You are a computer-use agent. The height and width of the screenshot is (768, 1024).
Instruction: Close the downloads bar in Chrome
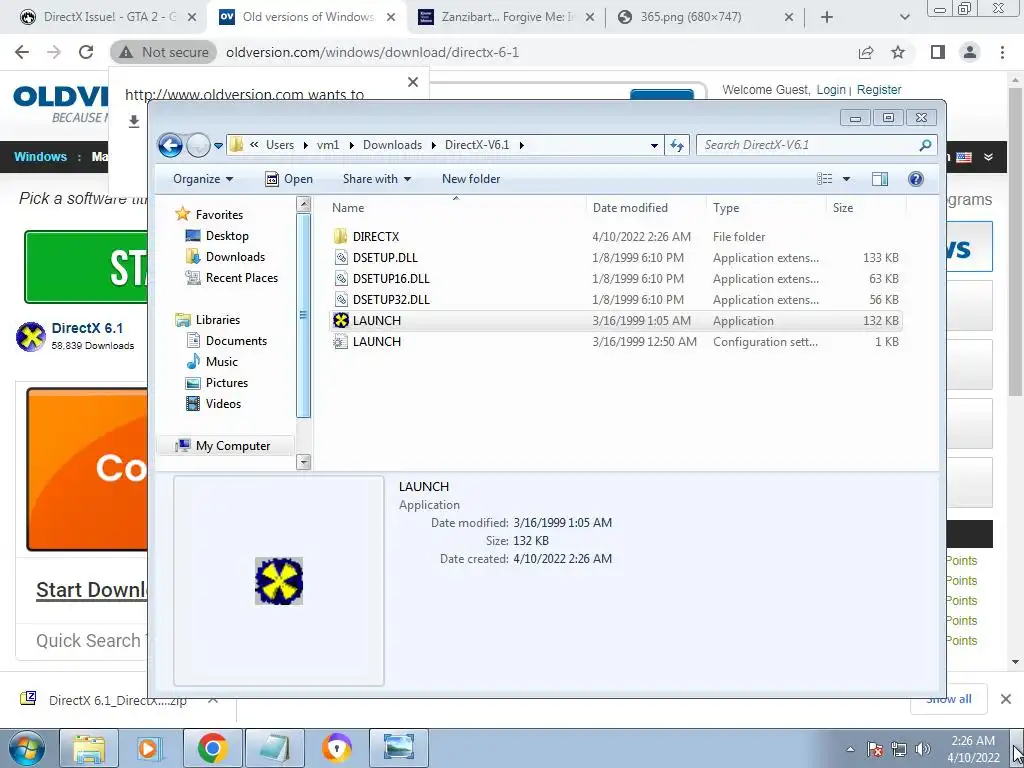click(x=1006, y=699)
